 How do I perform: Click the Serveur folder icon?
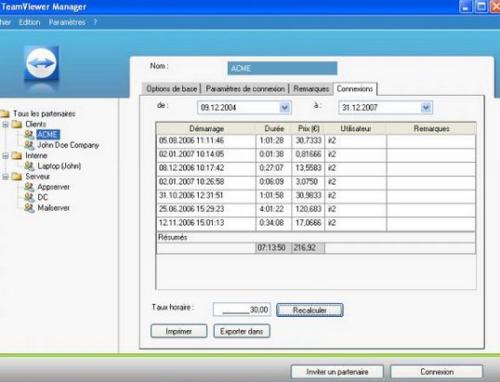click(x=16, y=176)
